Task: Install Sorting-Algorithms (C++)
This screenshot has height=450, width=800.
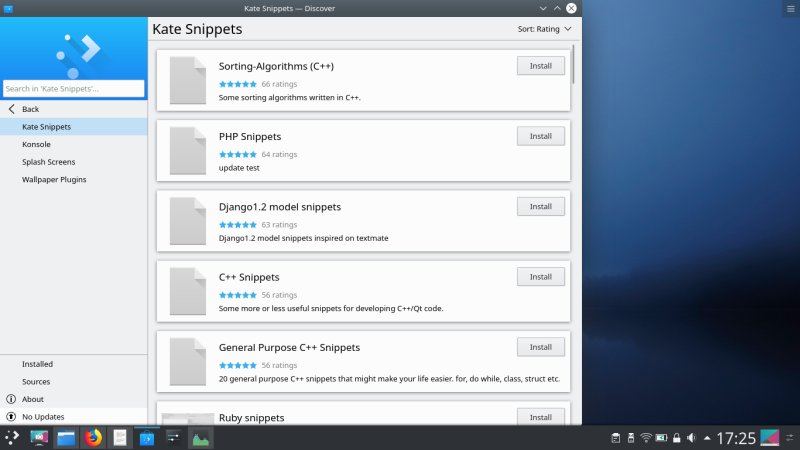Action: tap(541, 66)
